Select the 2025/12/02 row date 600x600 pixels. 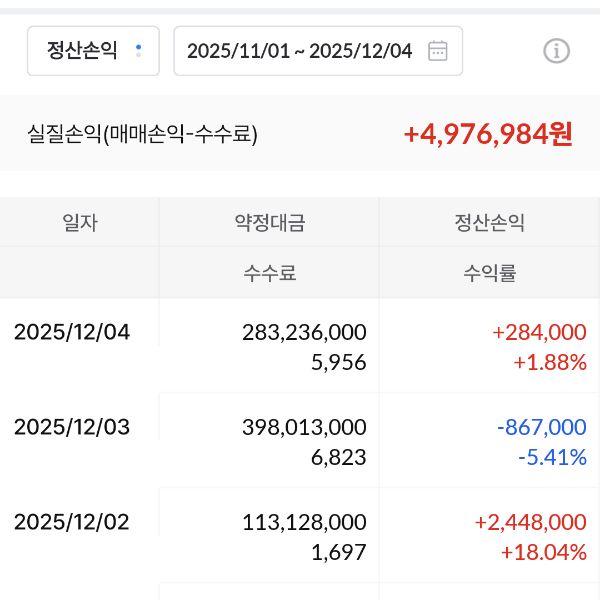(72, 522)
